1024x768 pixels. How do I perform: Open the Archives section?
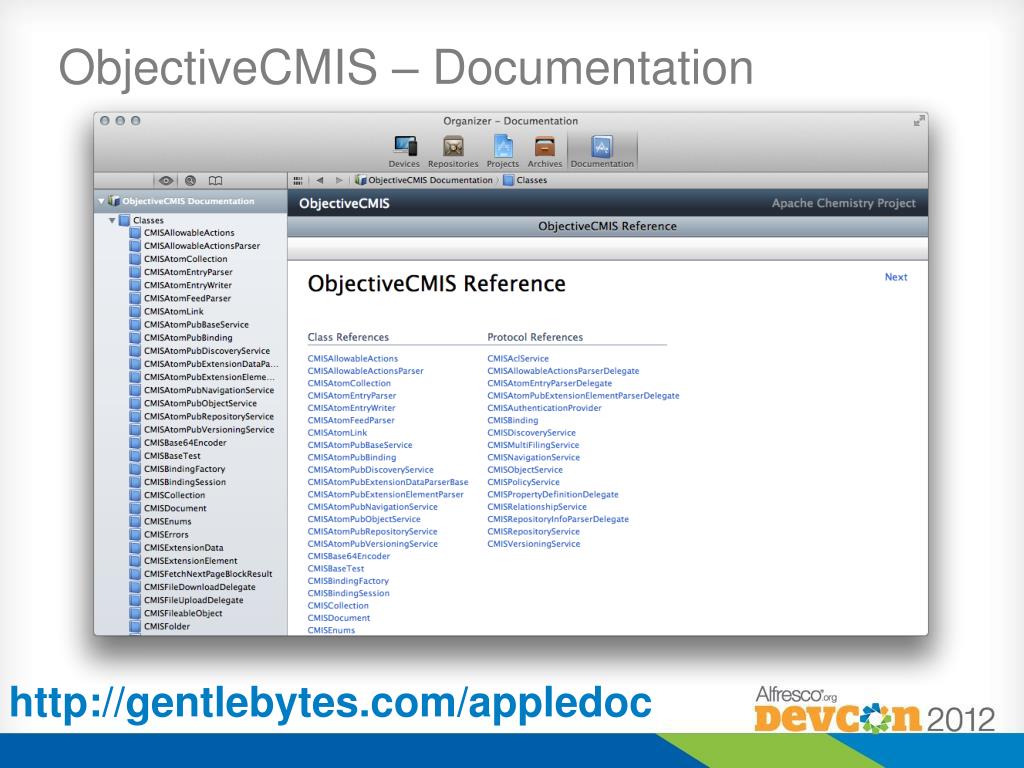[545, 152]
